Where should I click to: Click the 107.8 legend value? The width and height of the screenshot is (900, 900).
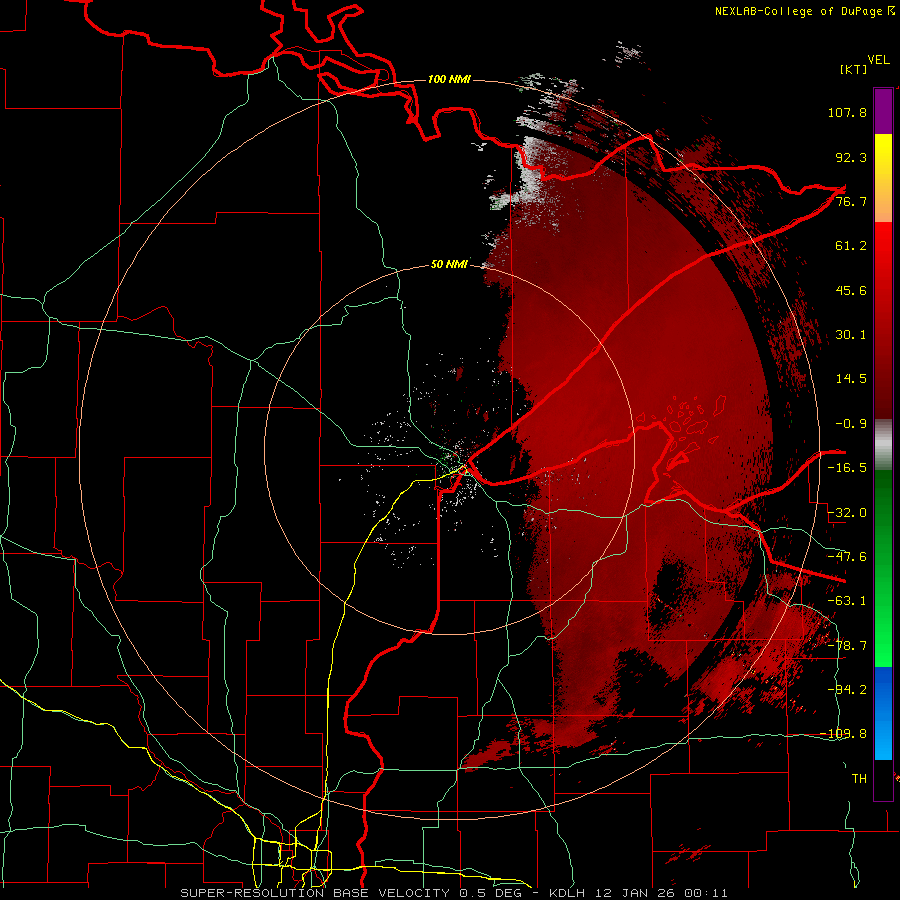847,112
